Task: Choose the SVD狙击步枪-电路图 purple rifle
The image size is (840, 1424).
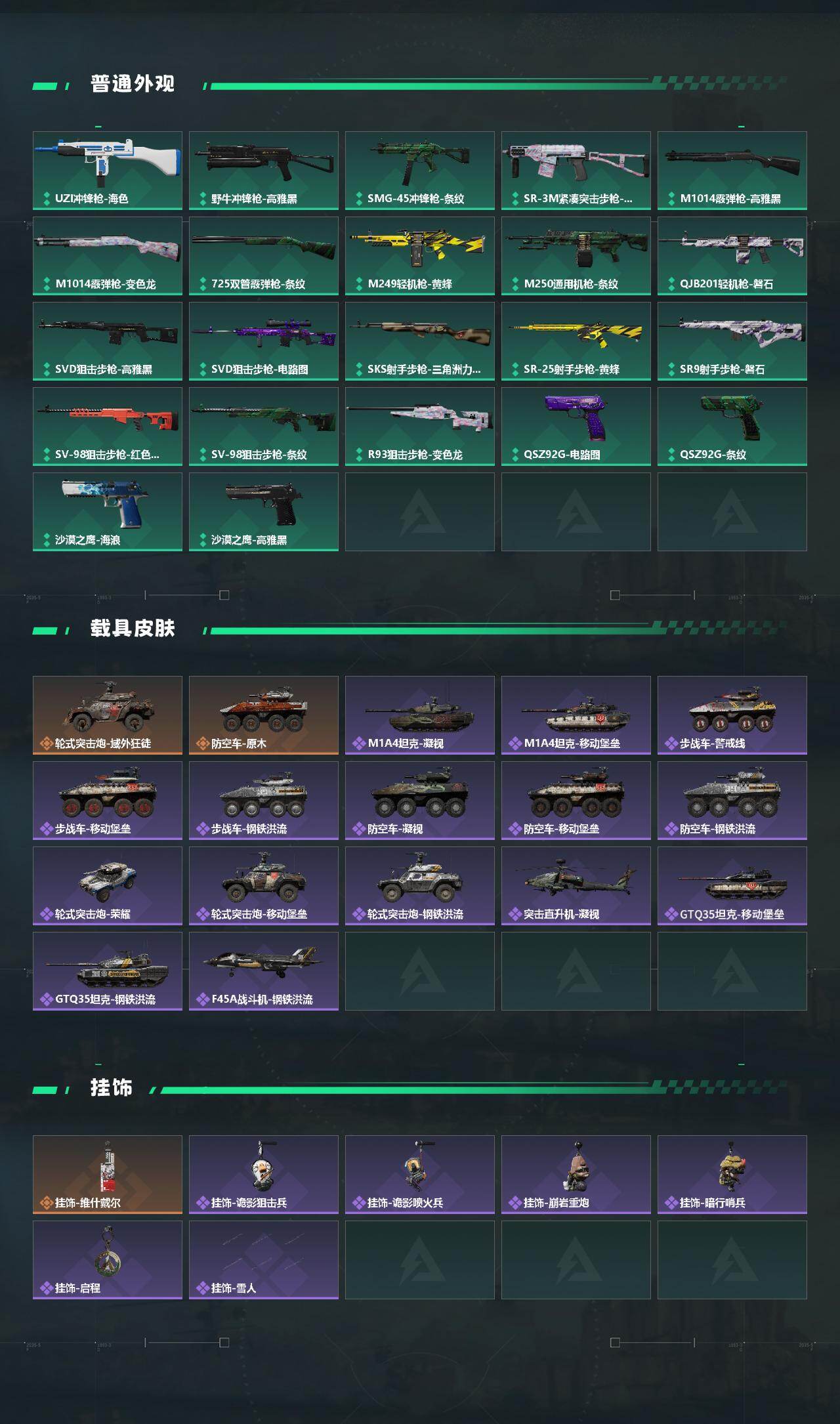Action: (264, 341)
